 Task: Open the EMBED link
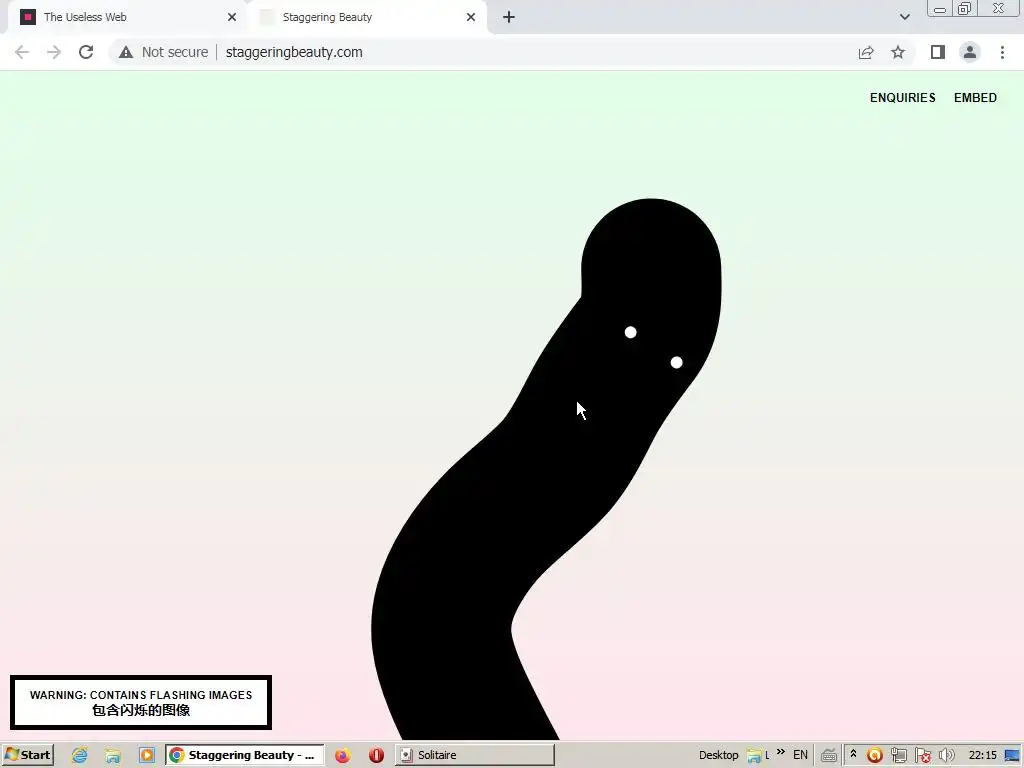coord(975,98)
